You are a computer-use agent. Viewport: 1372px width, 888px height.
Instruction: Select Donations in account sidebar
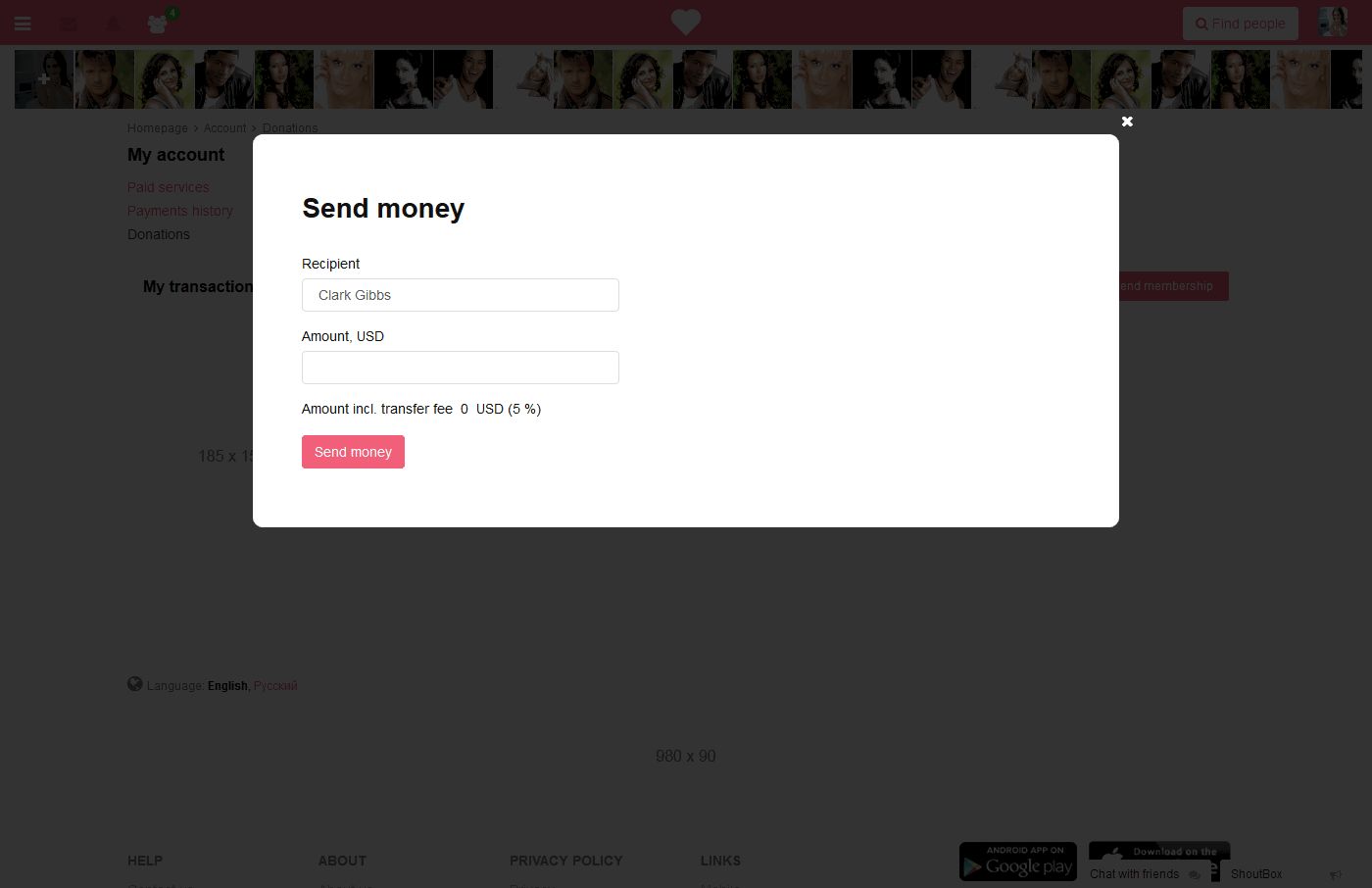click(x=159, y=234)
